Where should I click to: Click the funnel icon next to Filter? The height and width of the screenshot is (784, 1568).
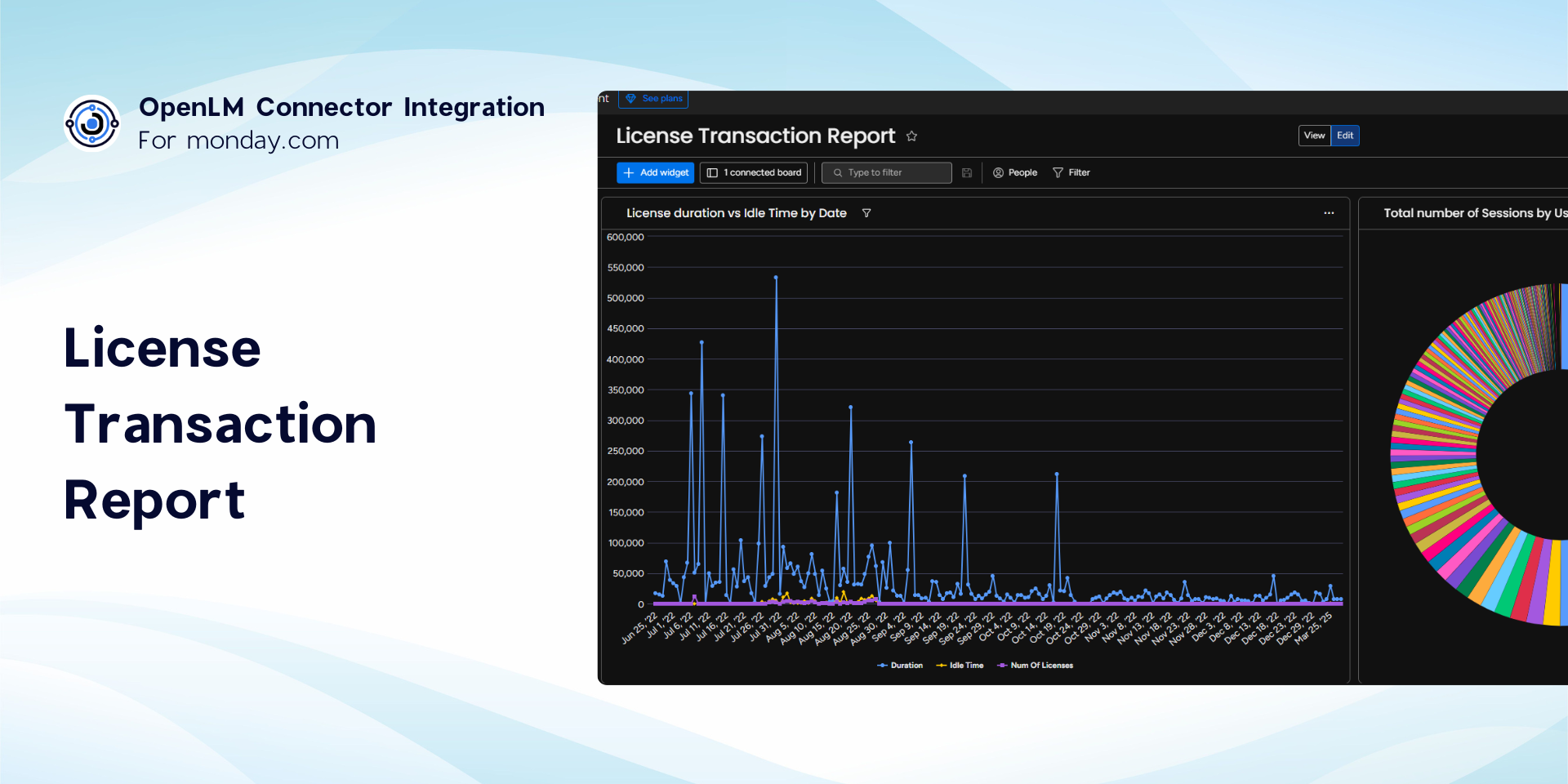(1058, 173)
